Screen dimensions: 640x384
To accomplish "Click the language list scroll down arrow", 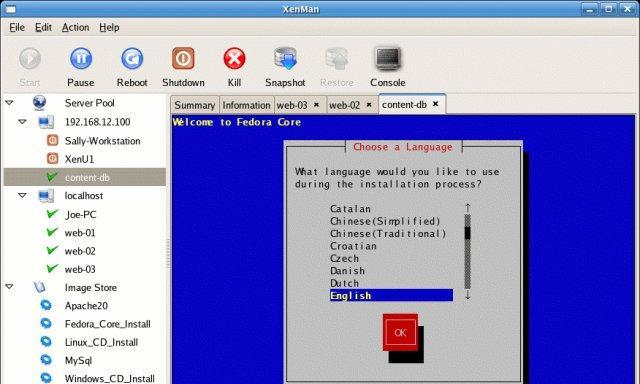I will (x=468, y=295).
